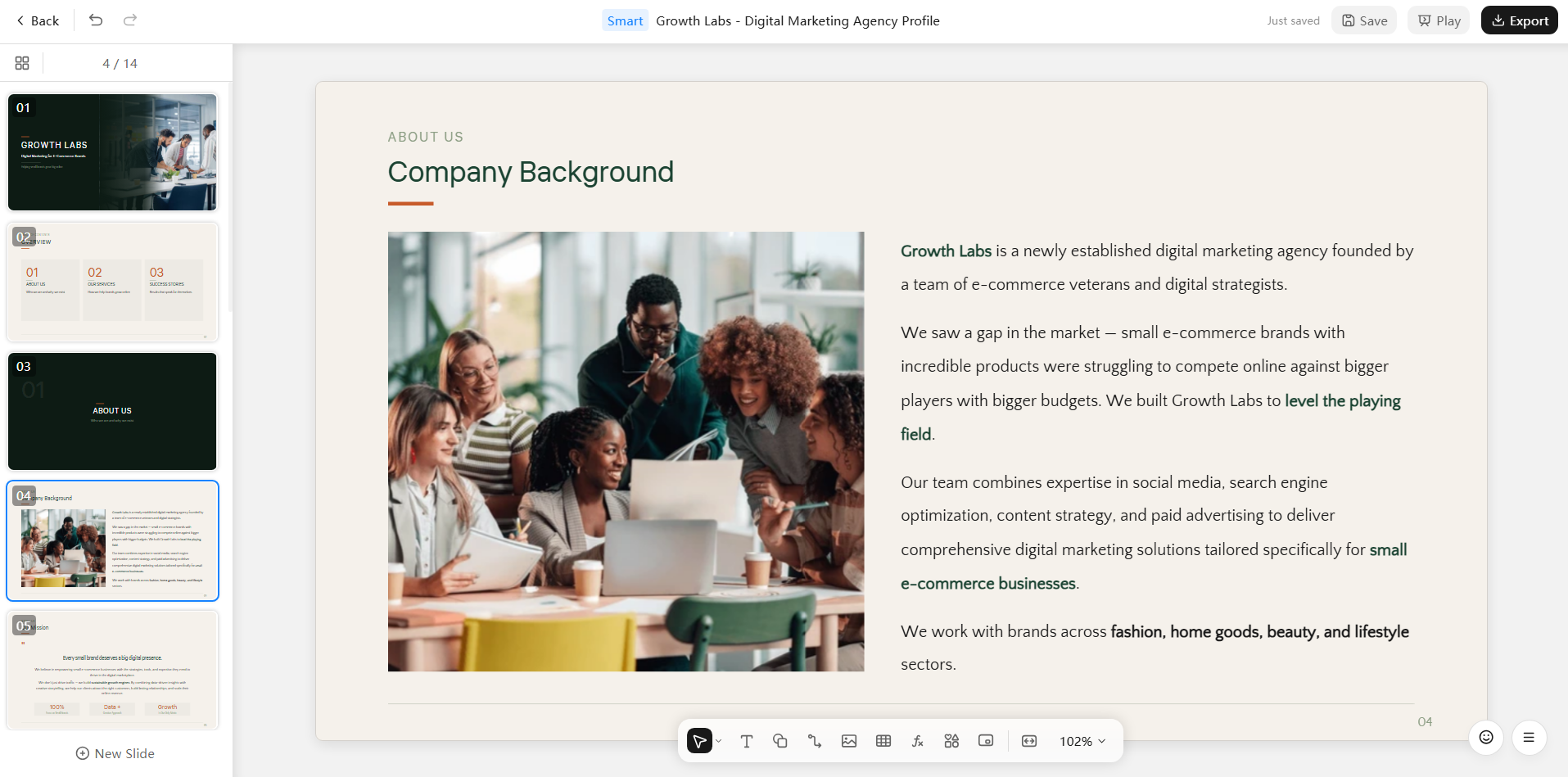Viewport: 1568px width, 777px height.
Task: Insert a table with the Table tool
Action: pyautogui.click(x=883, y=741)
